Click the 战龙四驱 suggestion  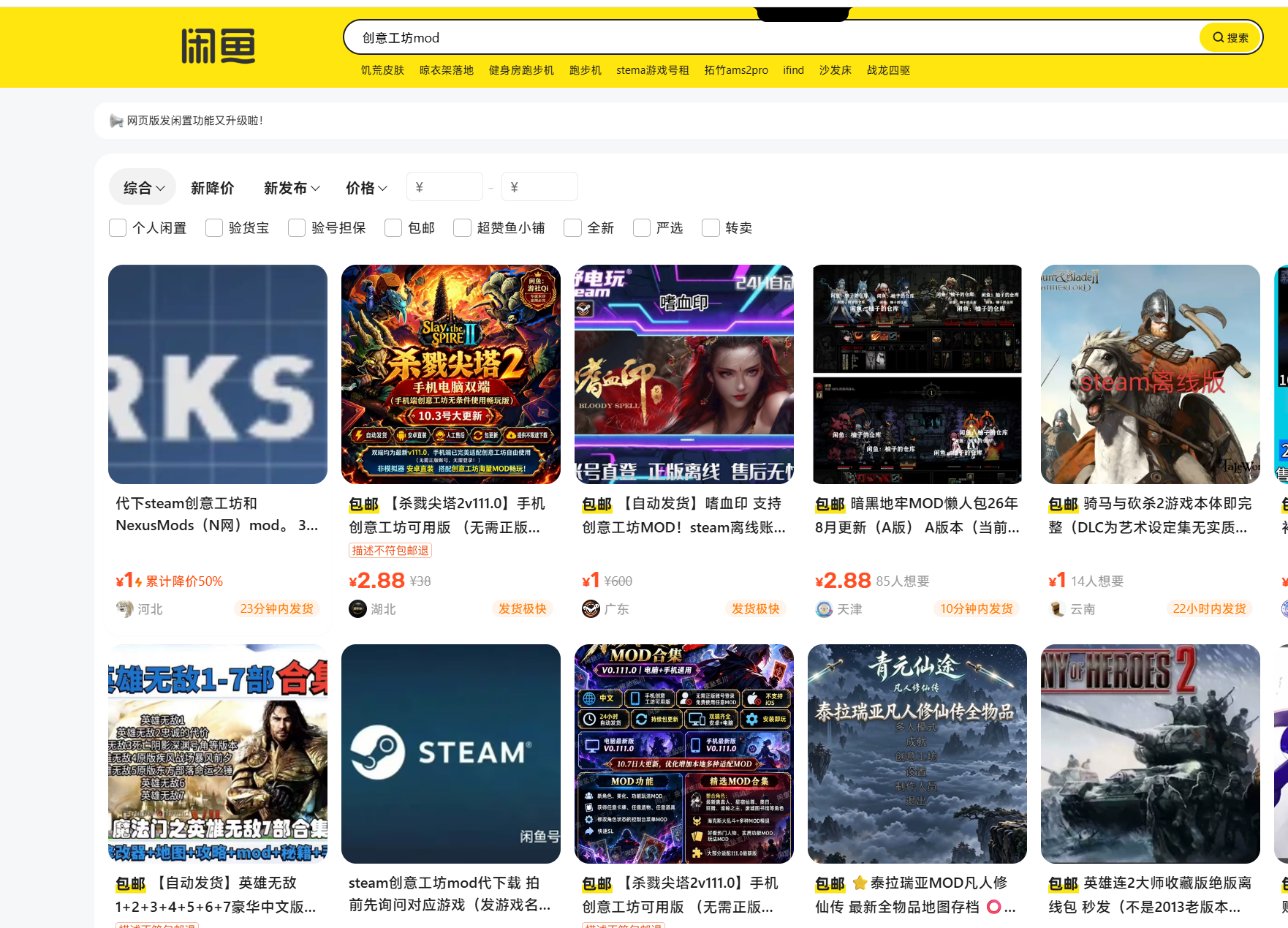click(x=888, y=70)
